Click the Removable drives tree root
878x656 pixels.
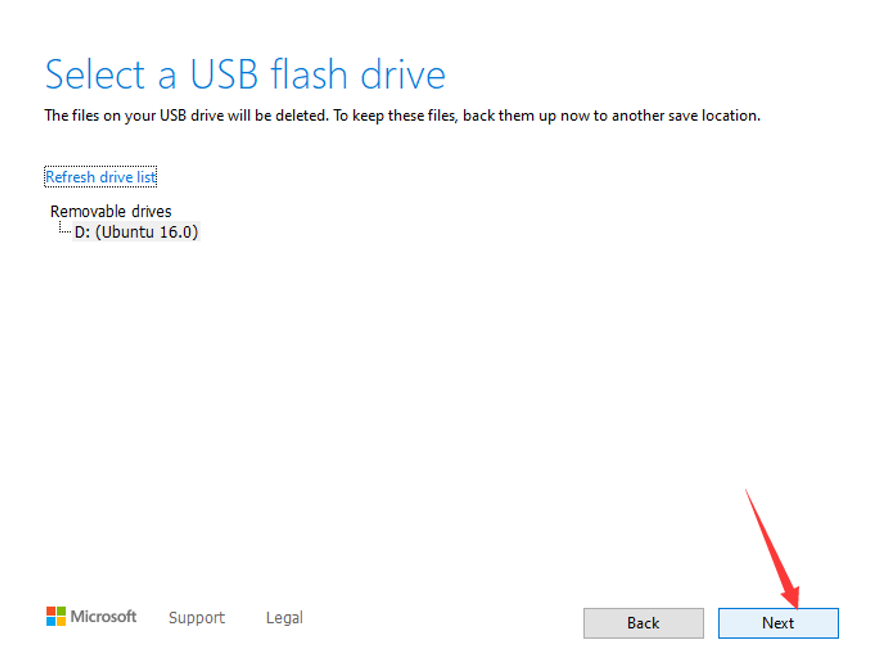[x=110, y=211]
